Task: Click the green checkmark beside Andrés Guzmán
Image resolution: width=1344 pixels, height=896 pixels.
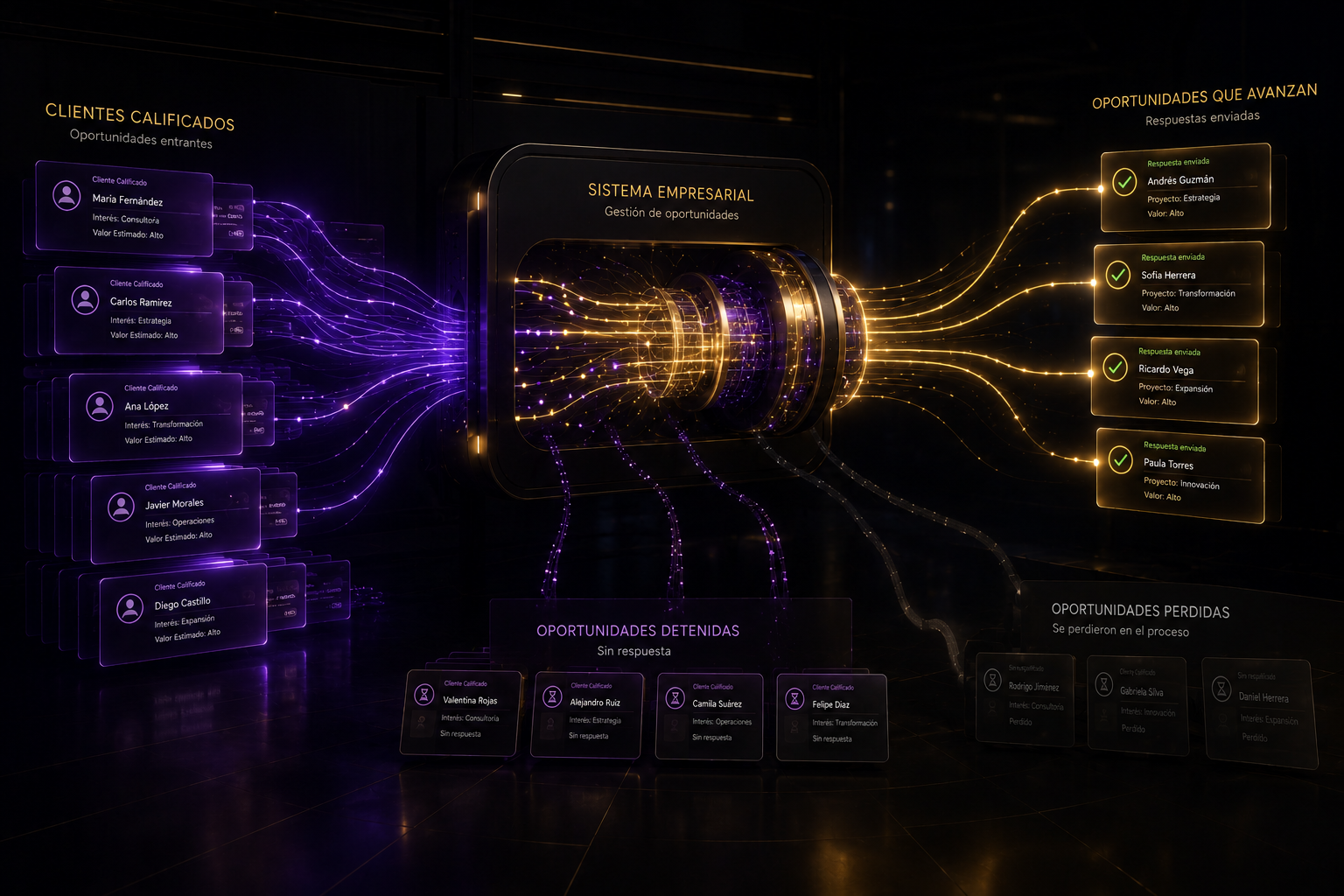Action: point(1124,182)
